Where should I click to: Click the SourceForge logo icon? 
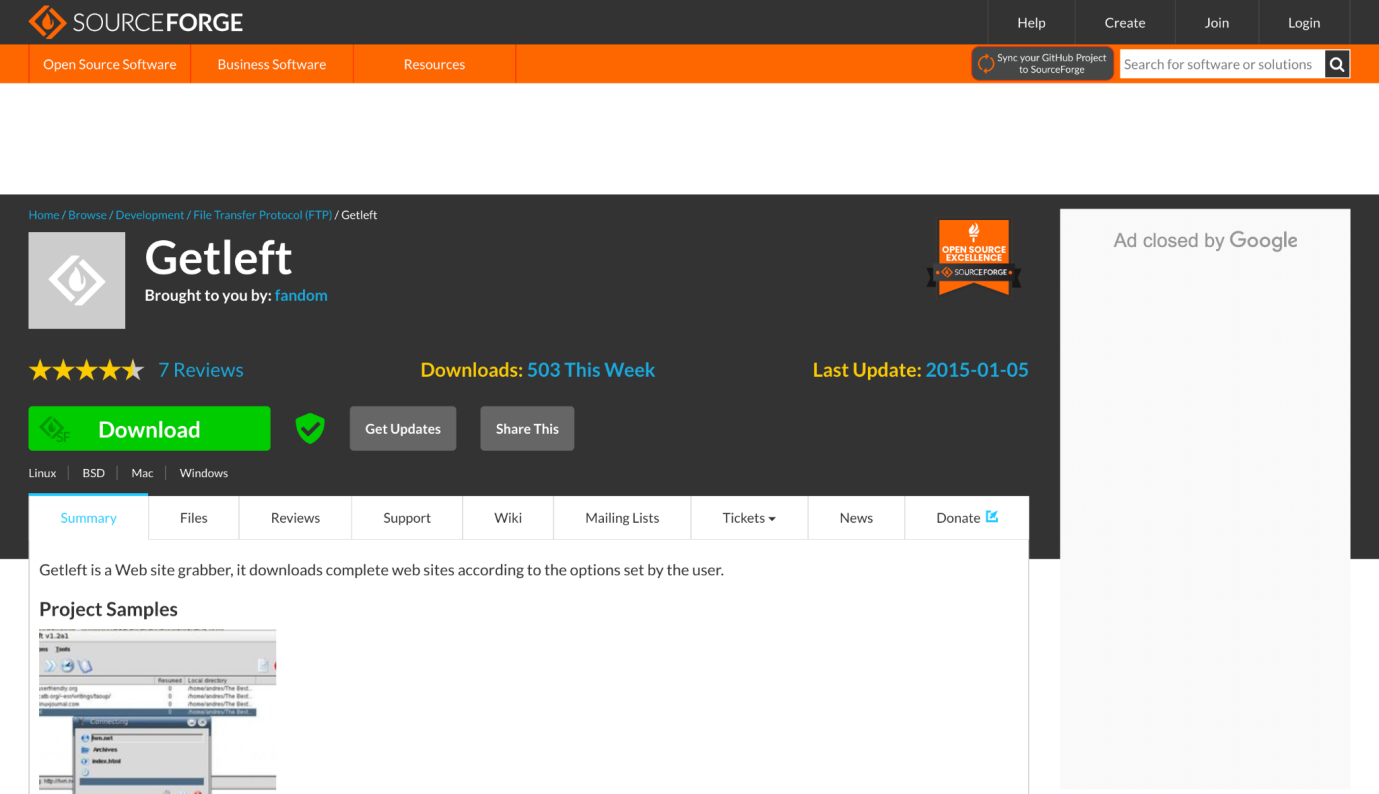pos(47,22)
